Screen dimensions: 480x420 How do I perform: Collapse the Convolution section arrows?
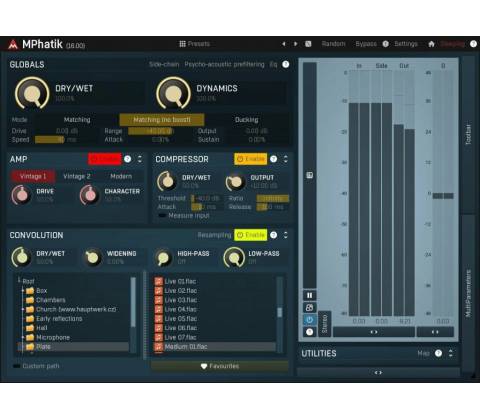click(286, 235)
